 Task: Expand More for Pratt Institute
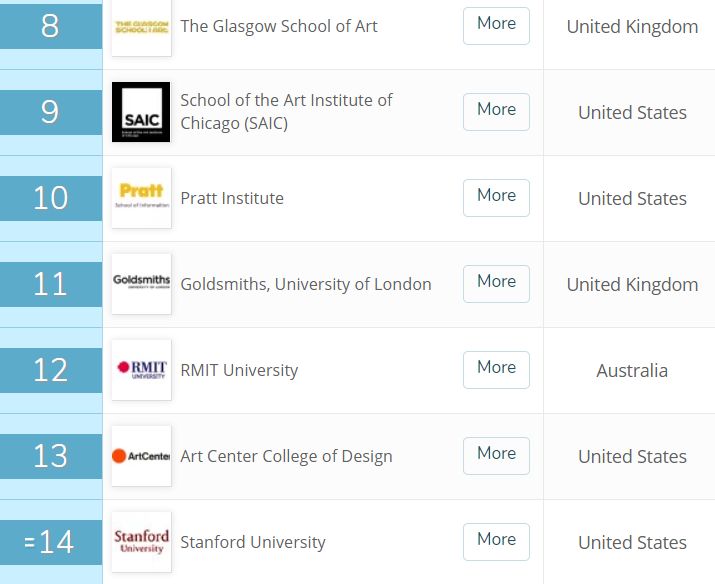[496, 198]
